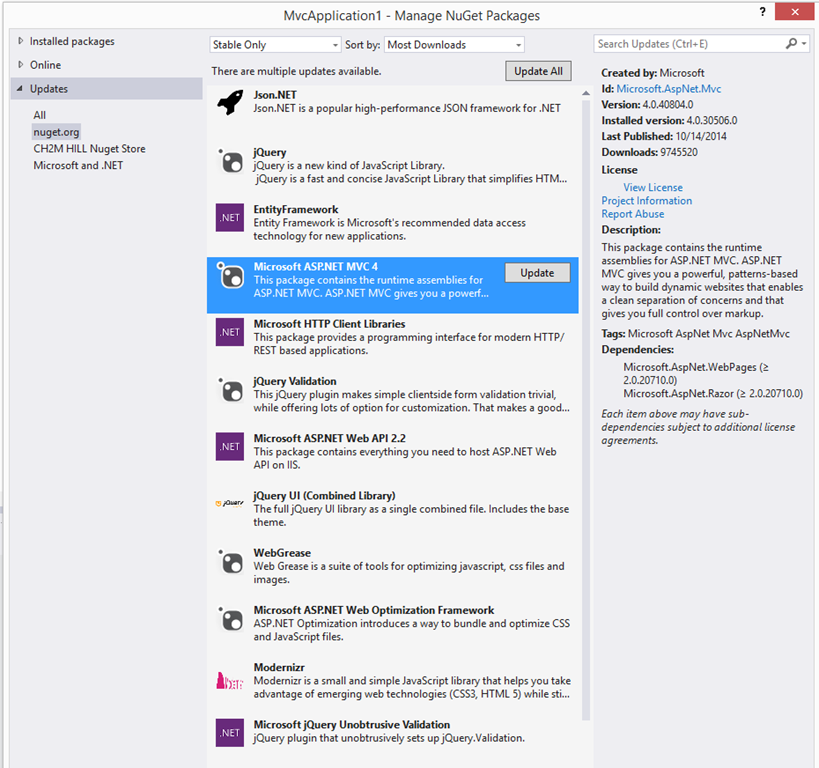
Task: Click the Json.NET rocket icon
Action: pyautogui.click(x=230, y=103)
